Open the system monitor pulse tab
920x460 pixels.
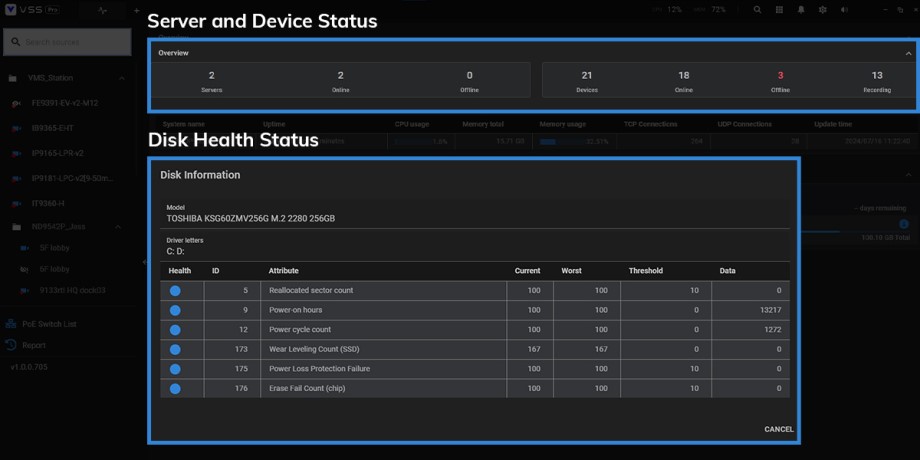pos(103,10)
